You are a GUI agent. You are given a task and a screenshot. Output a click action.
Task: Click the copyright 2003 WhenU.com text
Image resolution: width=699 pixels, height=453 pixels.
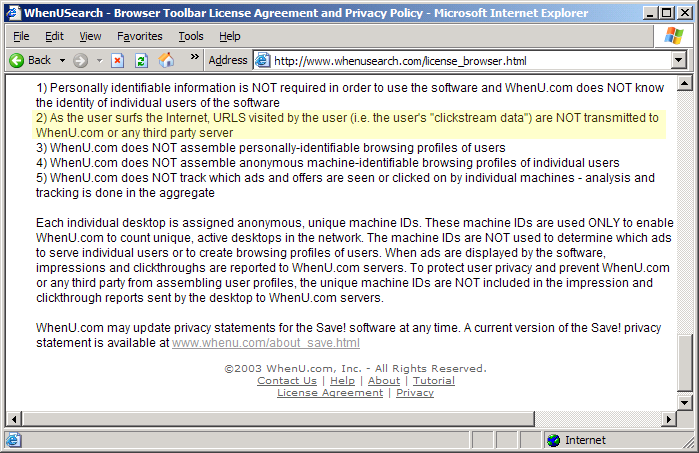(355, 368)
